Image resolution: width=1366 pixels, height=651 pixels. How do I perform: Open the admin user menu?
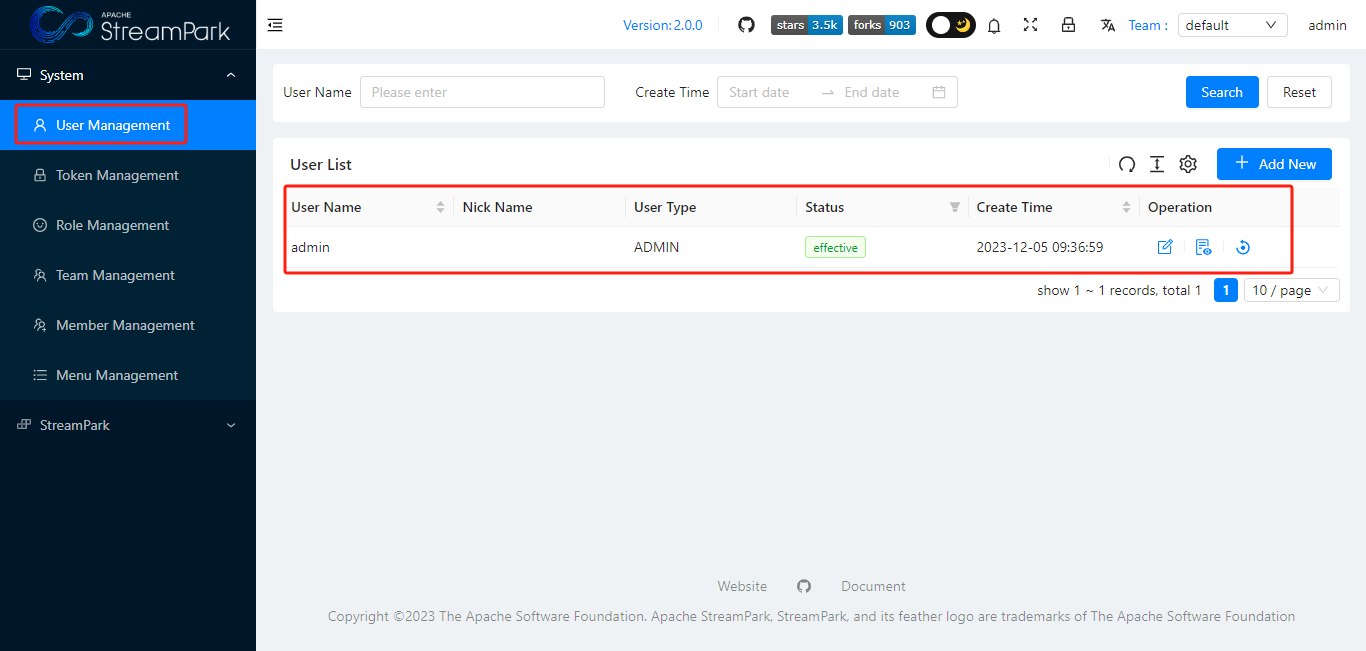1327,25
